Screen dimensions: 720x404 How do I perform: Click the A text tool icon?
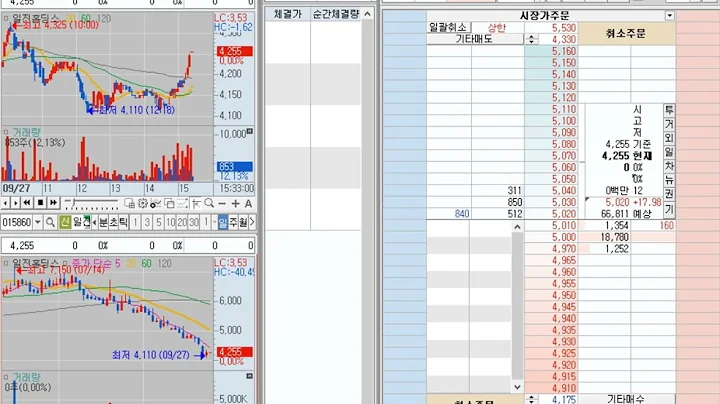248,203
